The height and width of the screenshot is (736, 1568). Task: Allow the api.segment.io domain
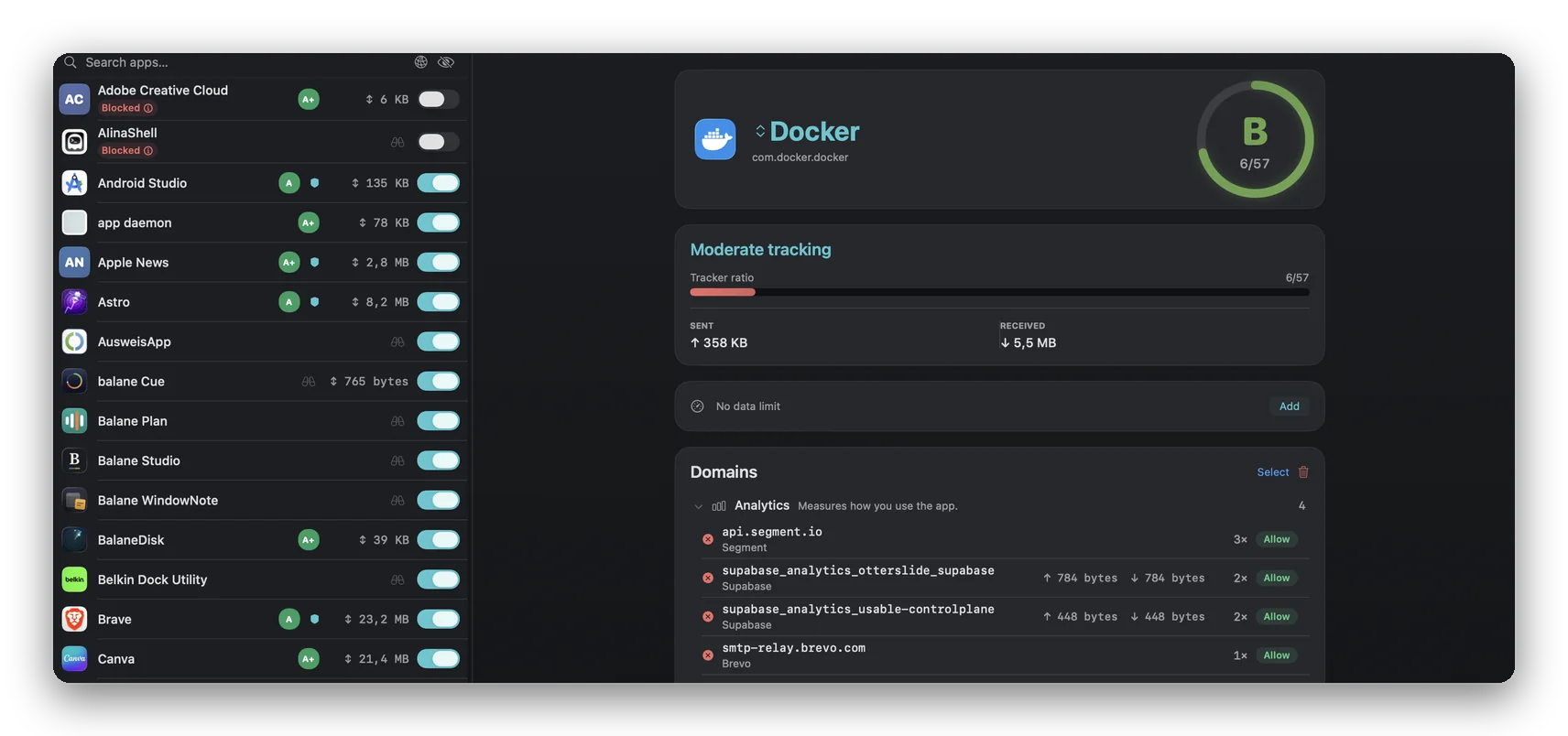pyautogui.click(x=1276, y=539)
